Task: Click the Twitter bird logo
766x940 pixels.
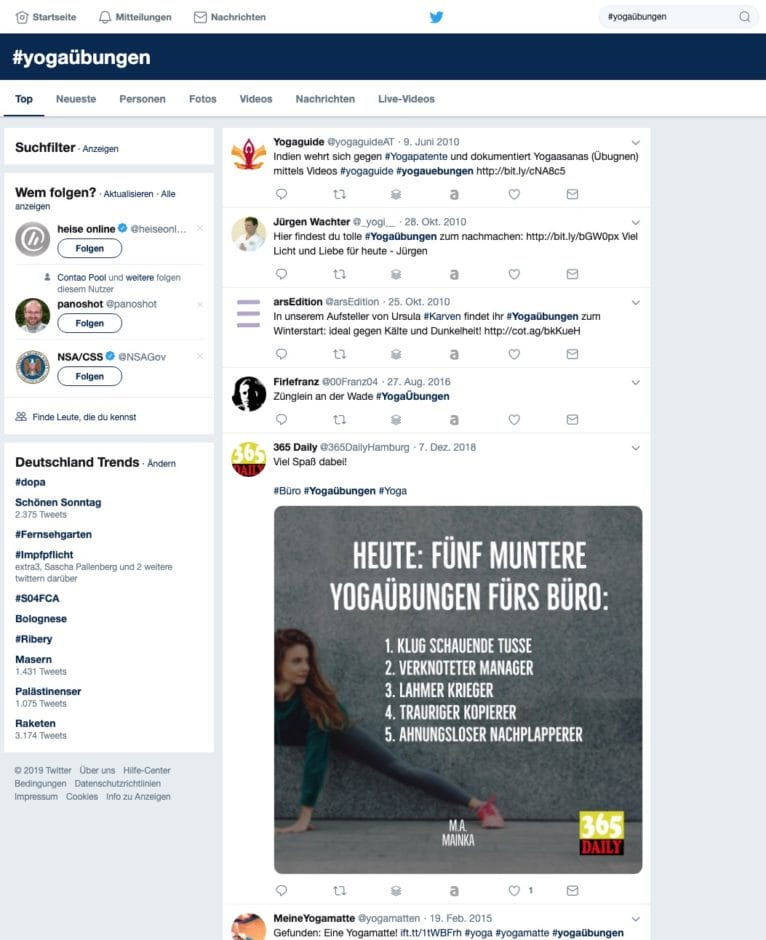Action: [x=436, y=17]
